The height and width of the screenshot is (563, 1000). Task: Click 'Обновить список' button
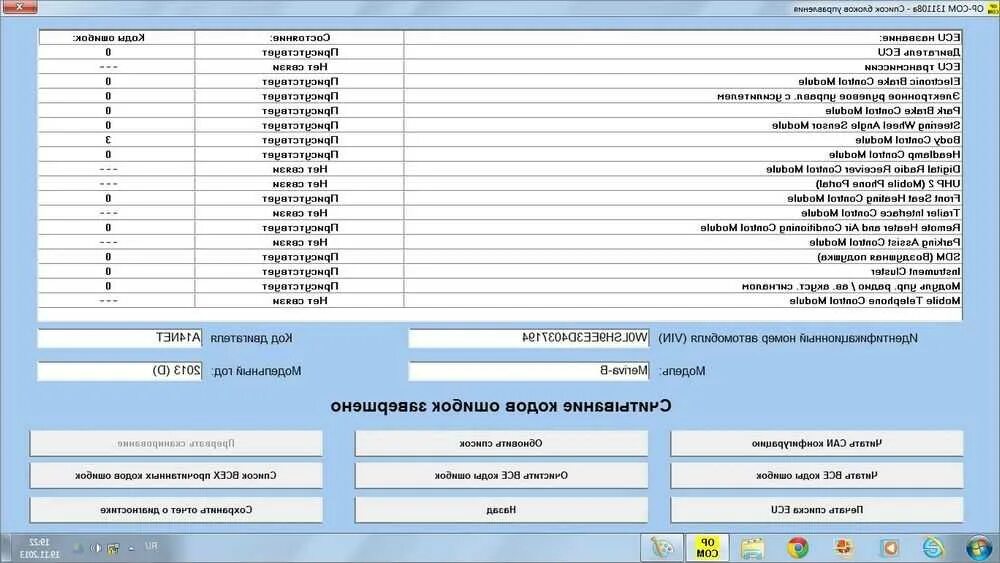point(501,443)
